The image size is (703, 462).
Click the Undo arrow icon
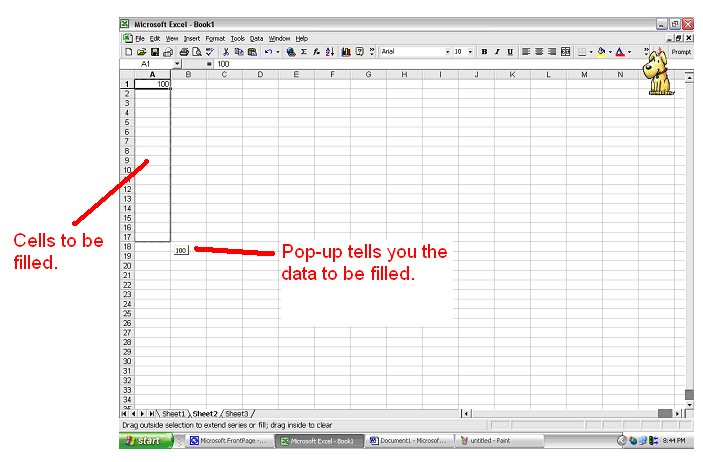click(x=268, y=52)
